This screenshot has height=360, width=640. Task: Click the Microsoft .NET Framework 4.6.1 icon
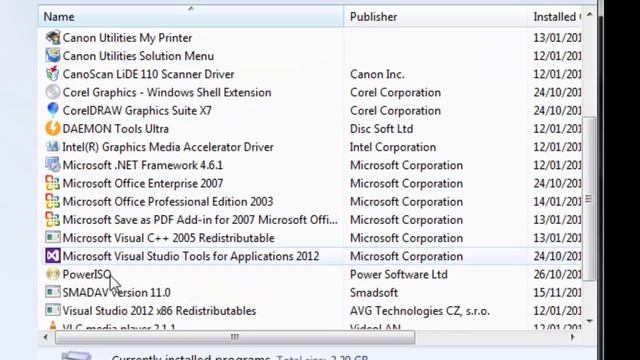coord(53,165)
